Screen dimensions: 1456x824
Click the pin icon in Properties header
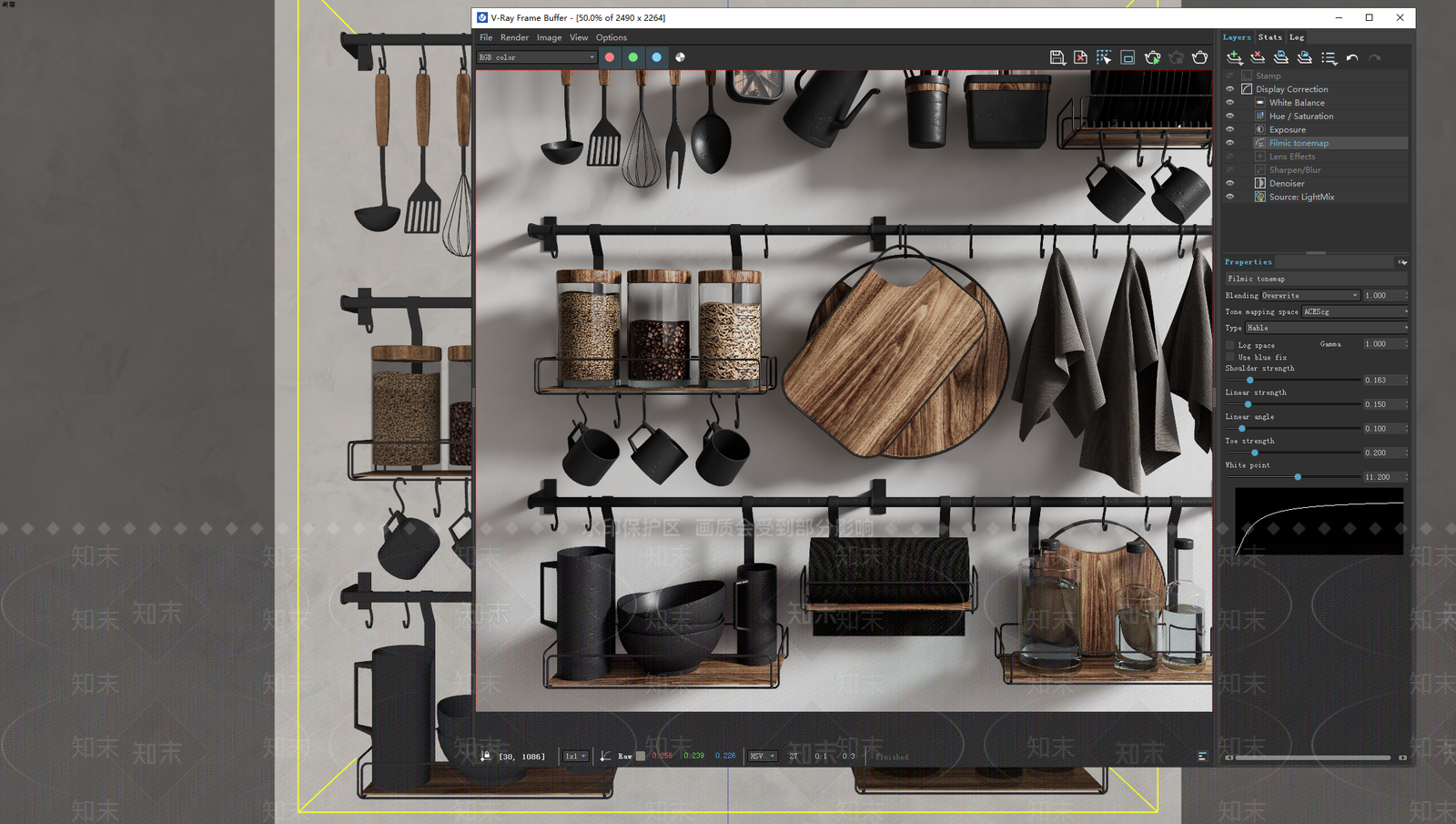pos(1402,262)
